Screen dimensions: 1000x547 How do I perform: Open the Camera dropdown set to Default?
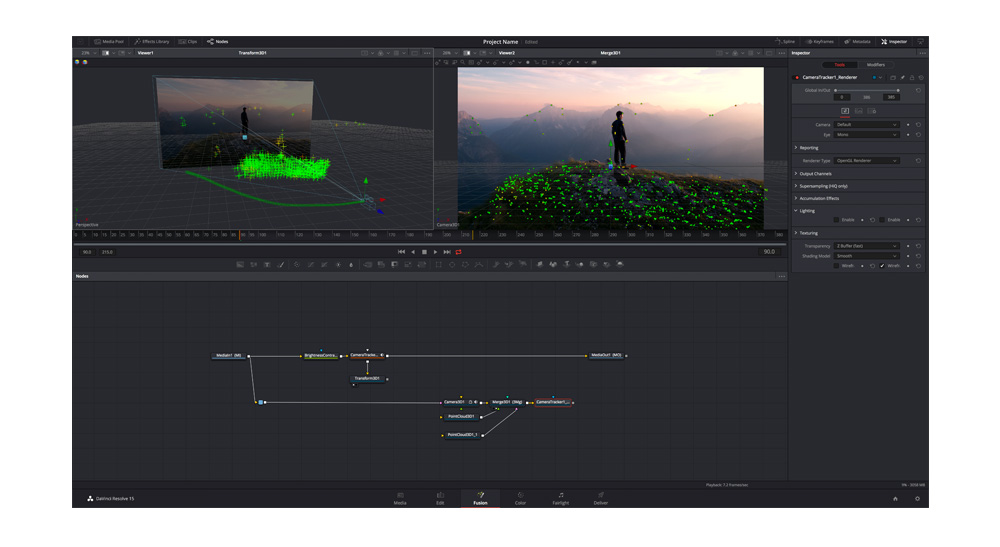point(866,124)
